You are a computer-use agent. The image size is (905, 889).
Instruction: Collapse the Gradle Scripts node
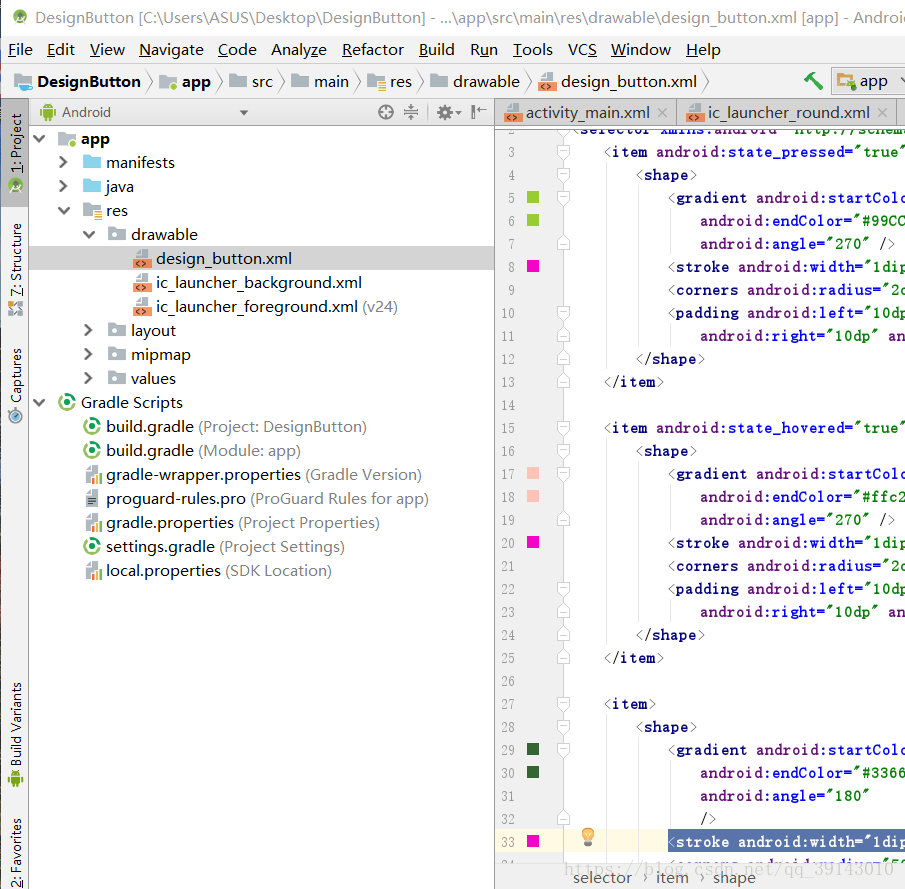(40, 402)
